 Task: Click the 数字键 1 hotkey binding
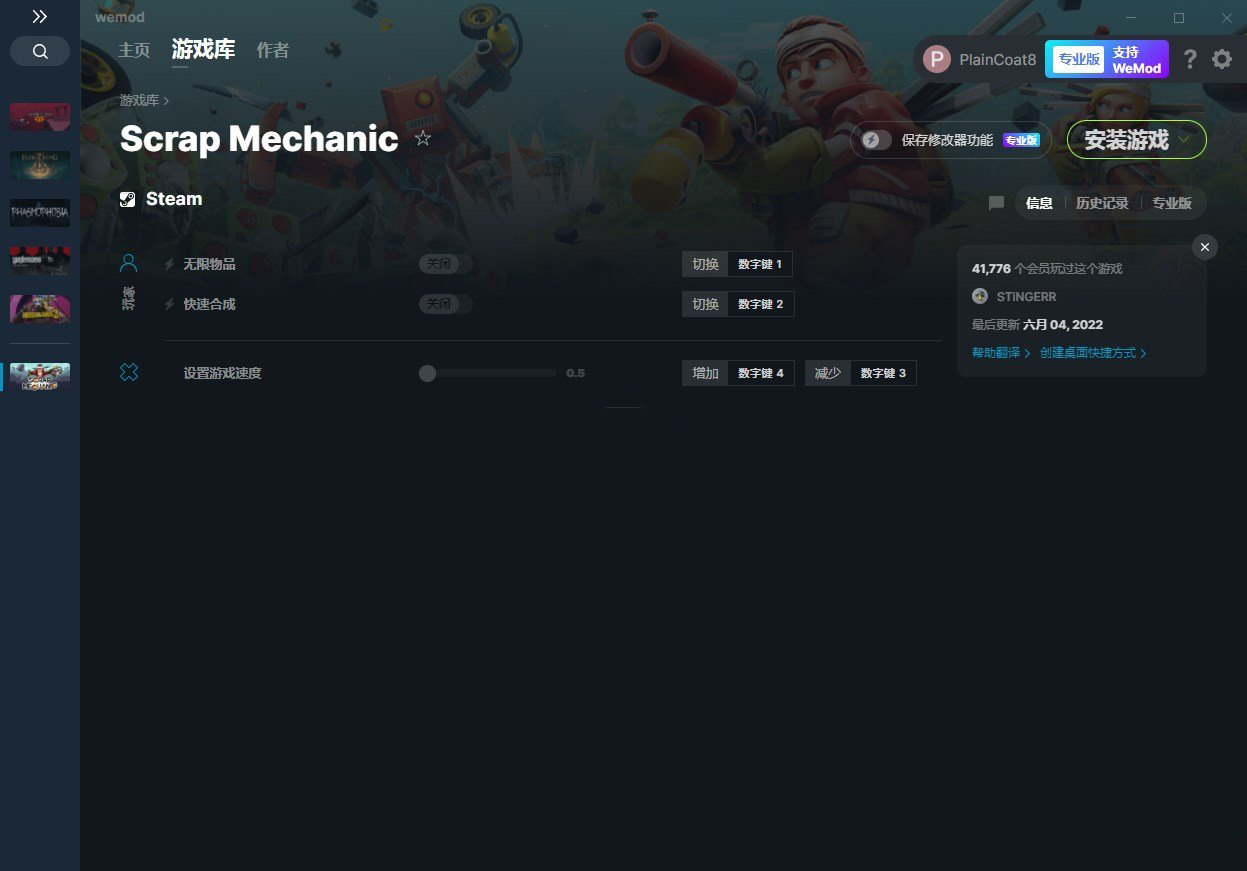(760, 264)
